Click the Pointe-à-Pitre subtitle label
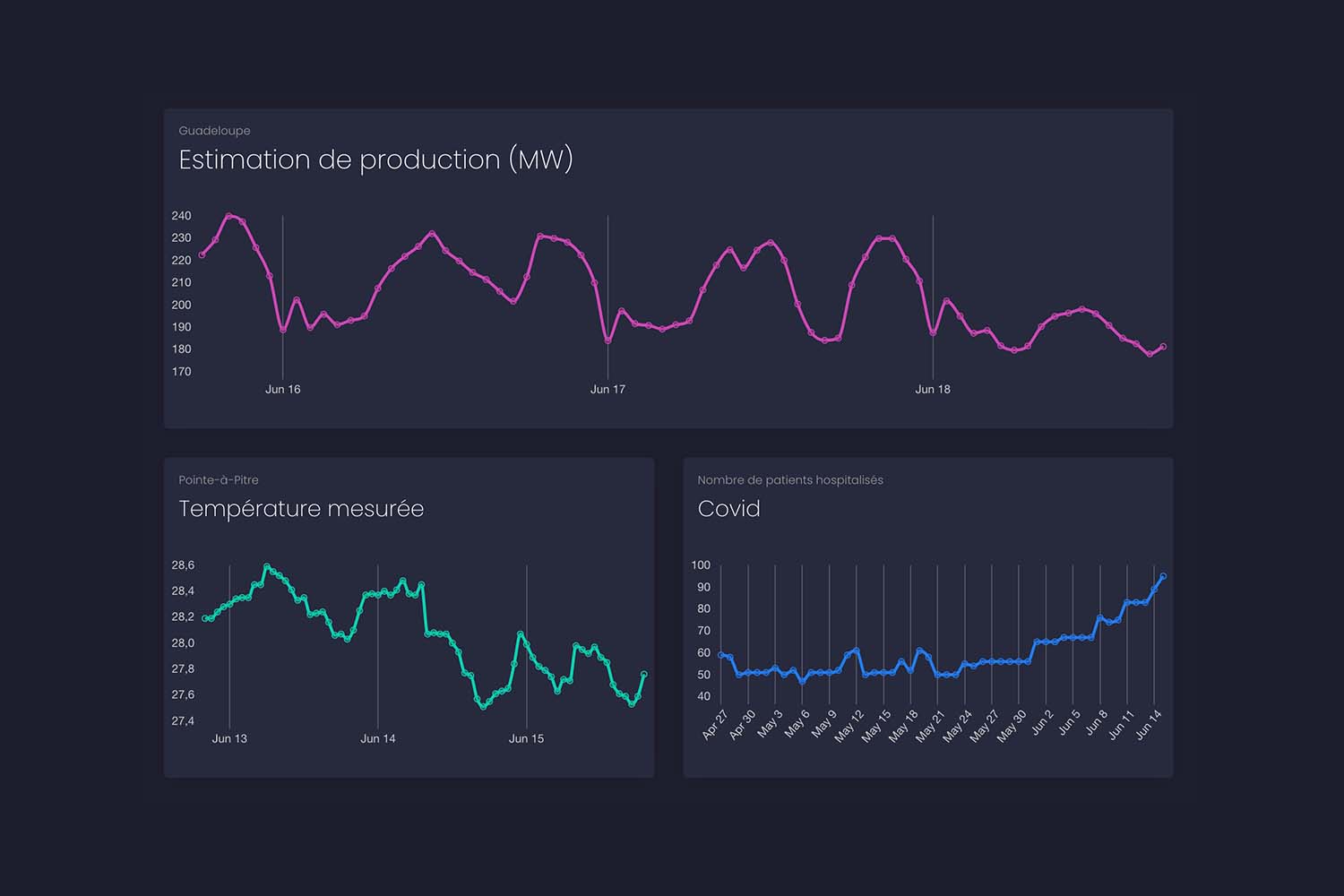The height and width of the screenshot is (896, 1344). 219,480
